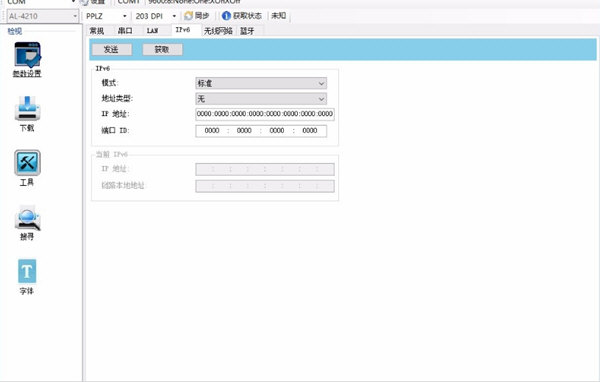This screenshot has height=382, width=600.
Task: Open the 模式 mode combo box
Action: point(261,83)
